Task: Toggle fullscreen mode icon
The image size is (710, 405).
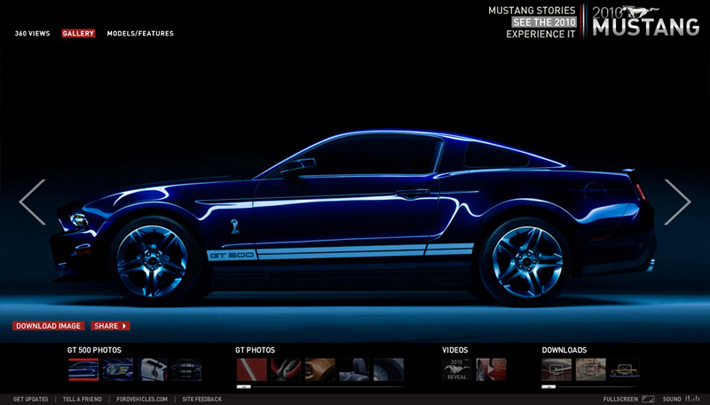Action: click(x=648, y=399)
